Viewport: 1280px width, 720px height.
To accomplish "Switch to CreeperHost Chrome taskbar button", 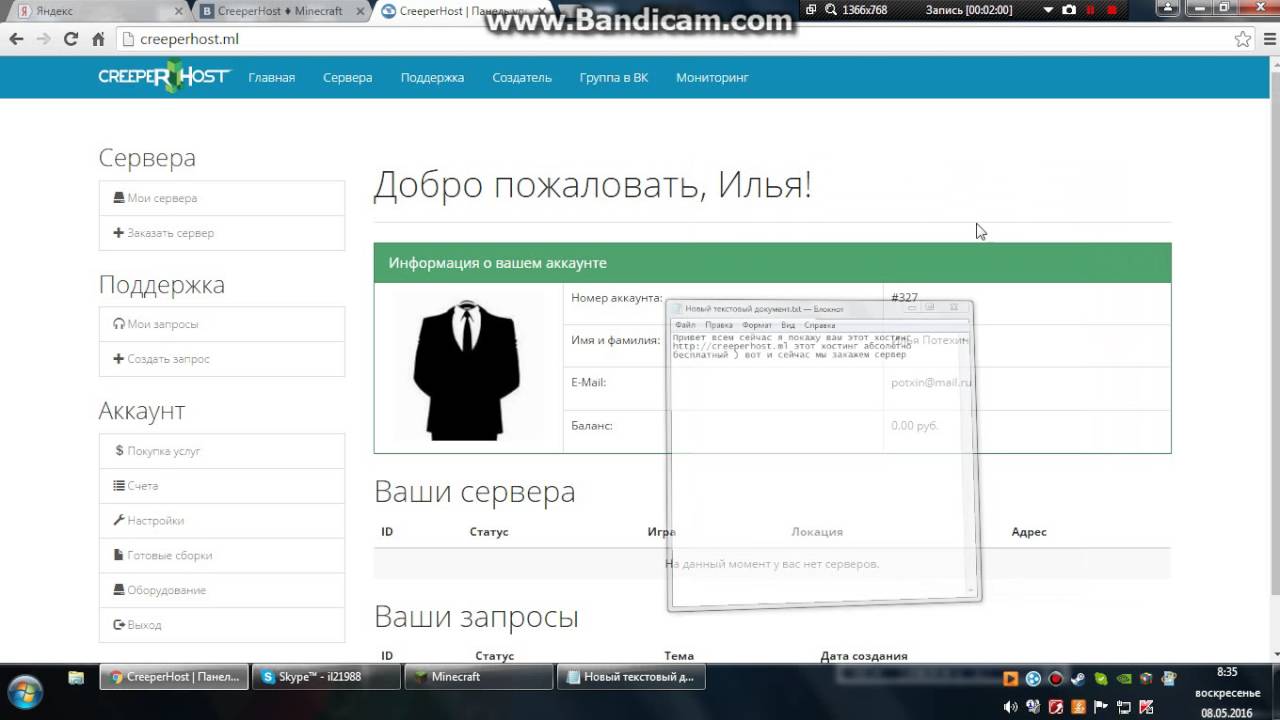I will [174, 677].
